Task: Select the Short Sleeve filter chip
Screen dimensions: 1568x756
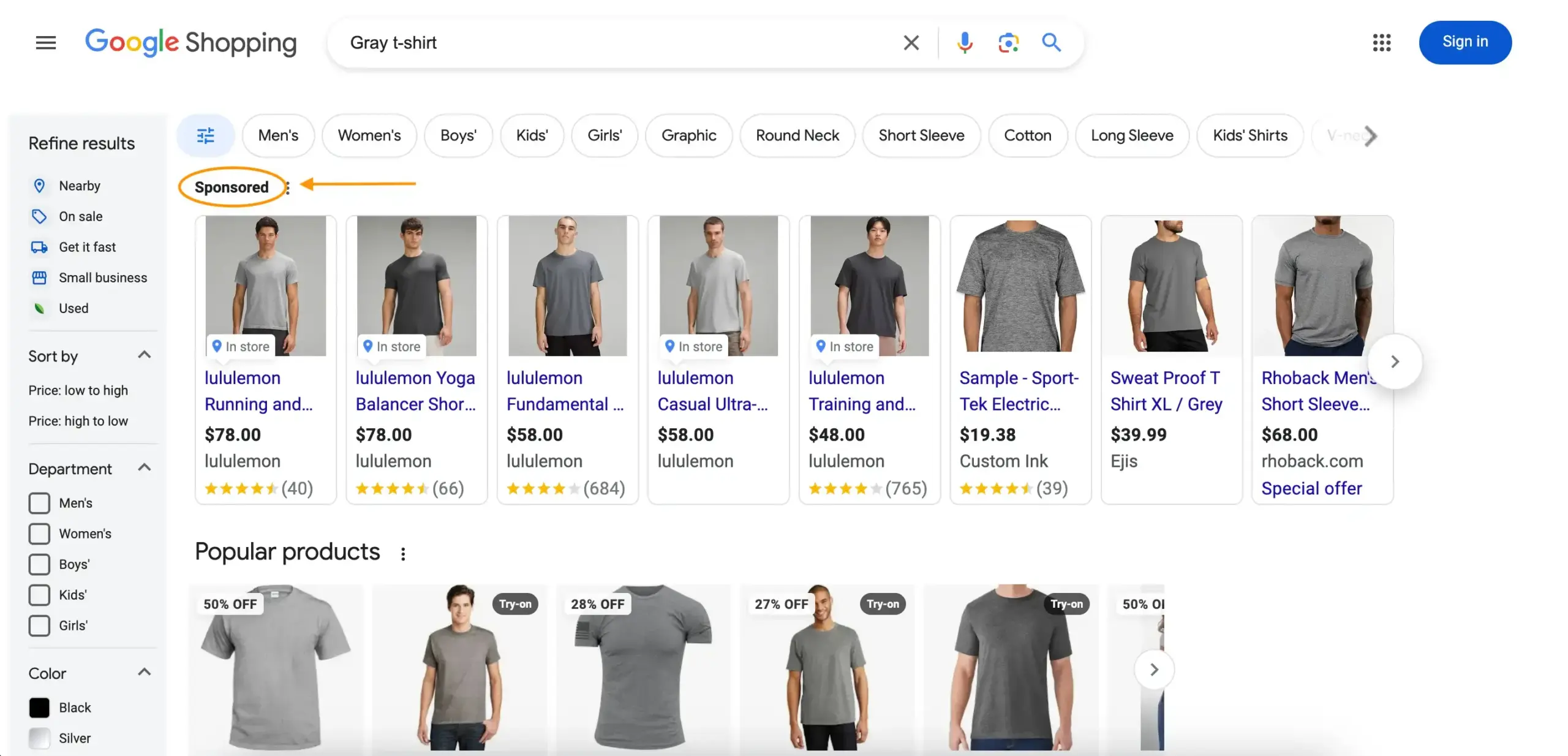Action: click(x=921, y=135)
